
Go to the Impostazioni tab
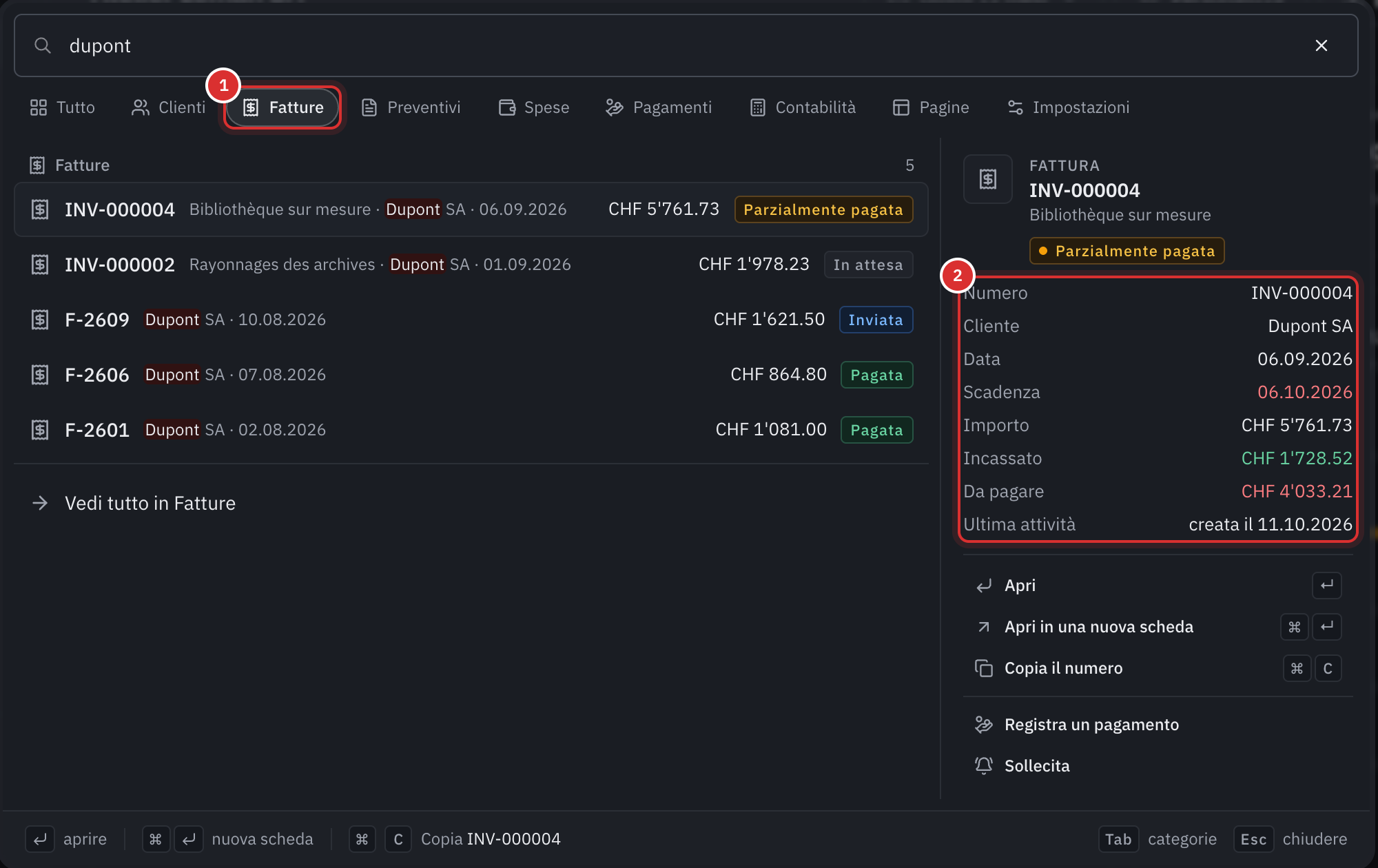click(1069, 107)
